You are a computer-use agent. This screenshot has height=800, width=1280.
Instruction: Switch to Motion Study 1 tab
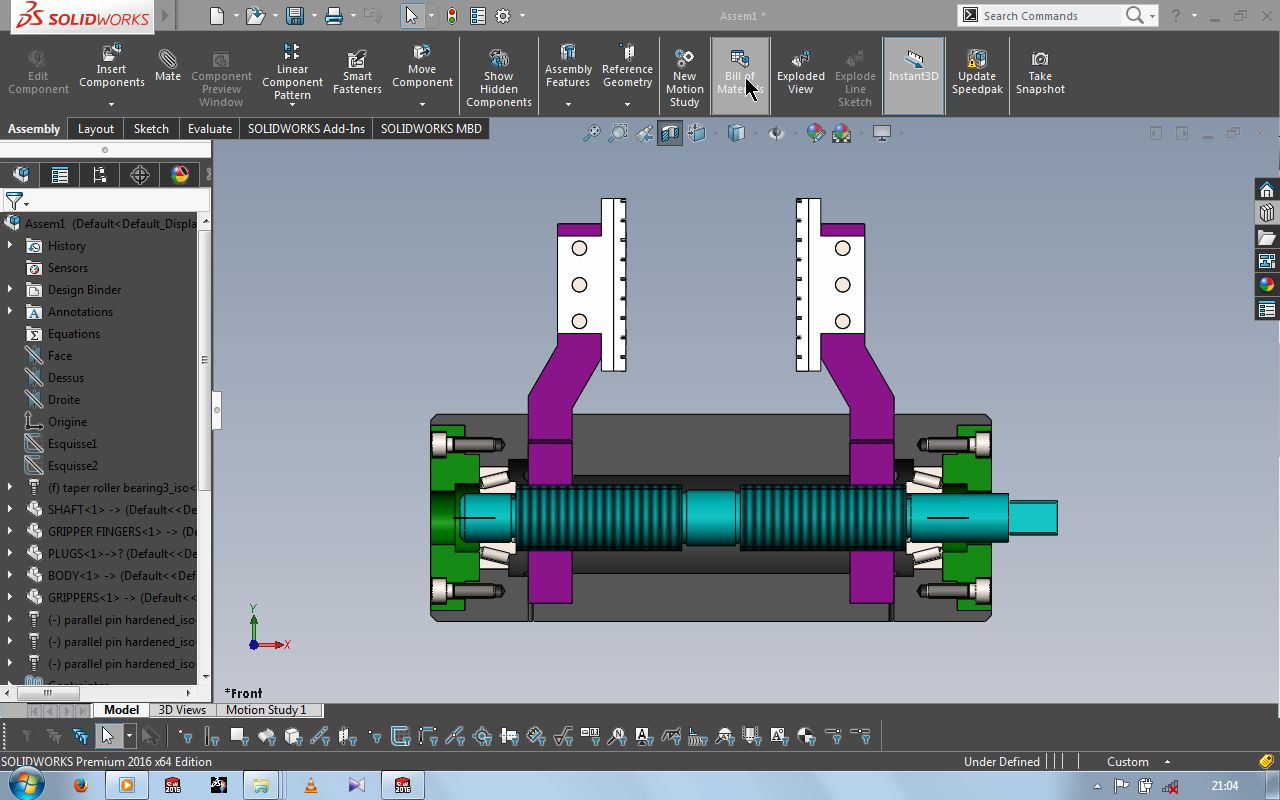coord(266,710)
